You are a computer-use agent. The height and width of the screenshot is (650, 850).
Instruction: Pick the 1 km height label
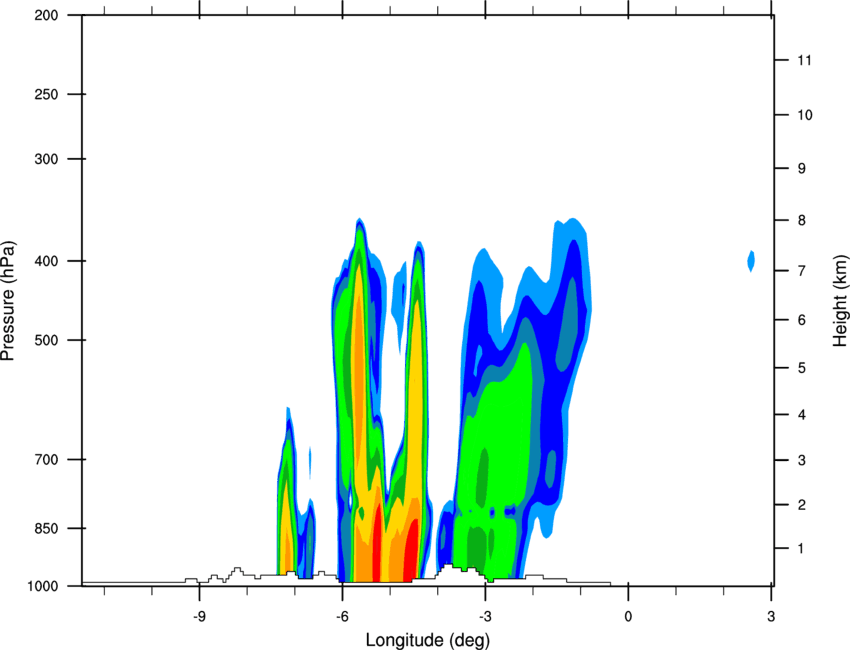coord(802,549)
